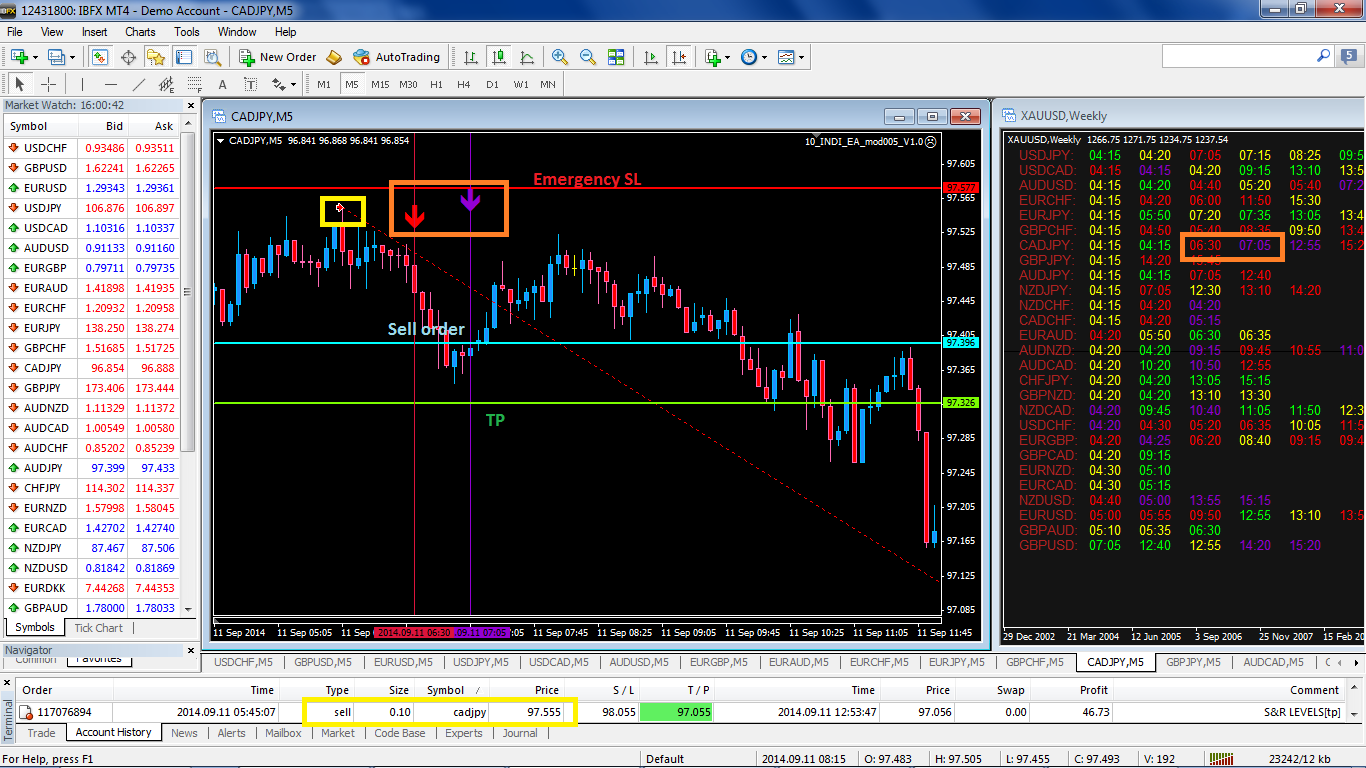Open the Strategy Tester panel icon

point(212,58)
